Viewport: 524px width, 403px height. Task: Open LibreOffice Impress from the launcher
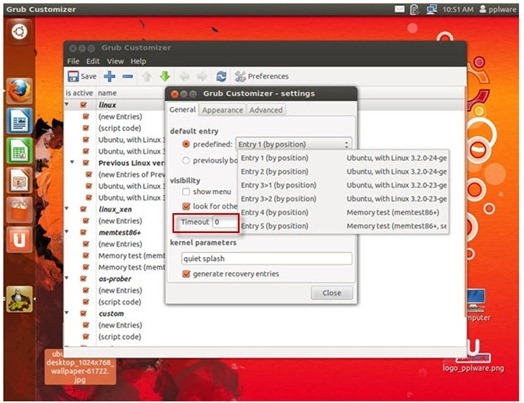(19, 180)
